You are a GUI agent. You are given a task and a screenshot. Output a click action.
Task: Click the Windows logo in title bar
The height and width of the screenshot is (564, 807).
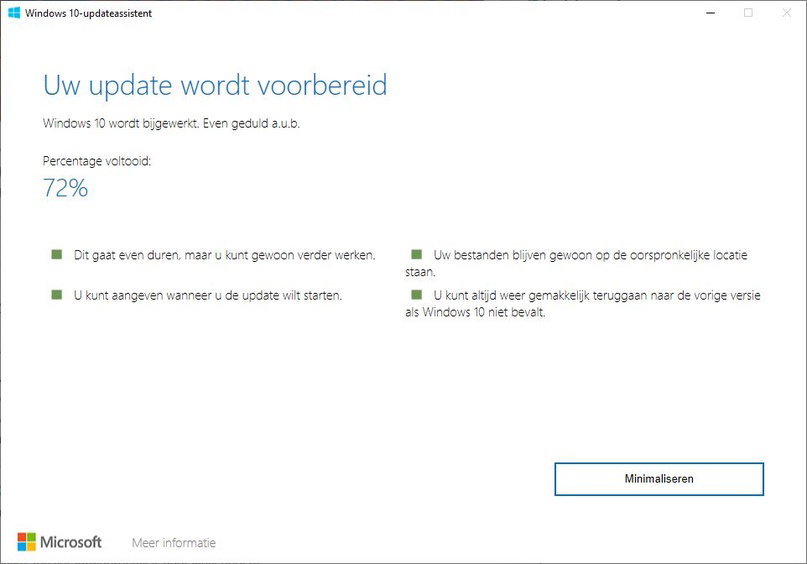[x=14, y=13]
